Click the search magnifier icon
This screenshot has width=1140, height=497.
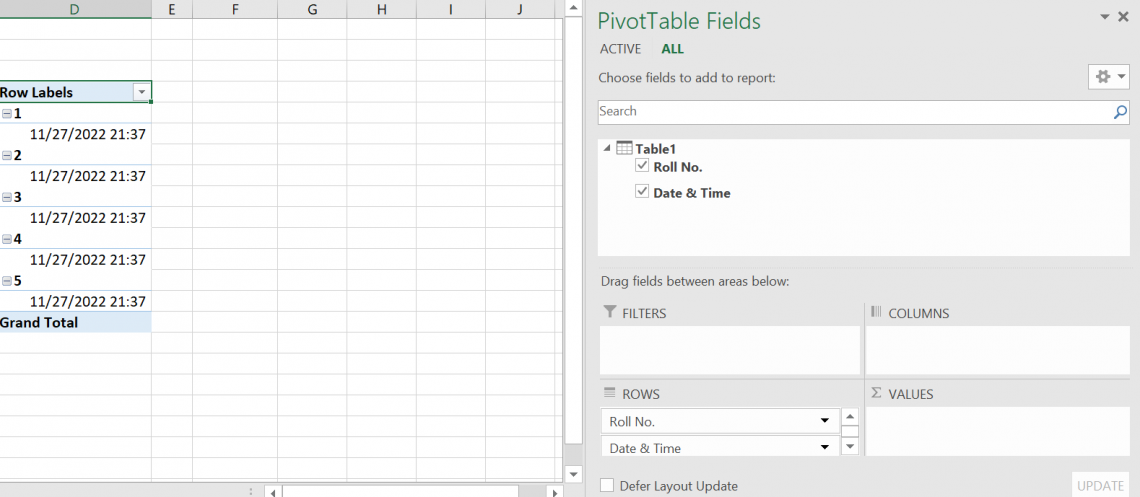pyautogui.click(x=1120, y=112)
